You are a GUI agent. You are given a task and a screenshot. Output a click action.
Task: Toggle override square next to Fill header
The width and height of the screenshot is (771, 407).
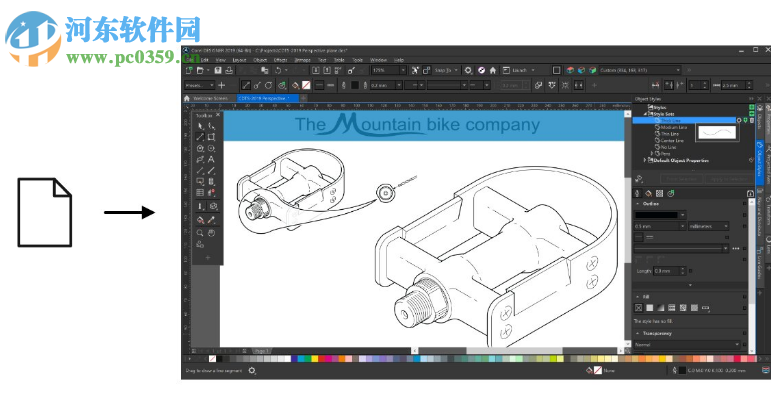[744, 297]
